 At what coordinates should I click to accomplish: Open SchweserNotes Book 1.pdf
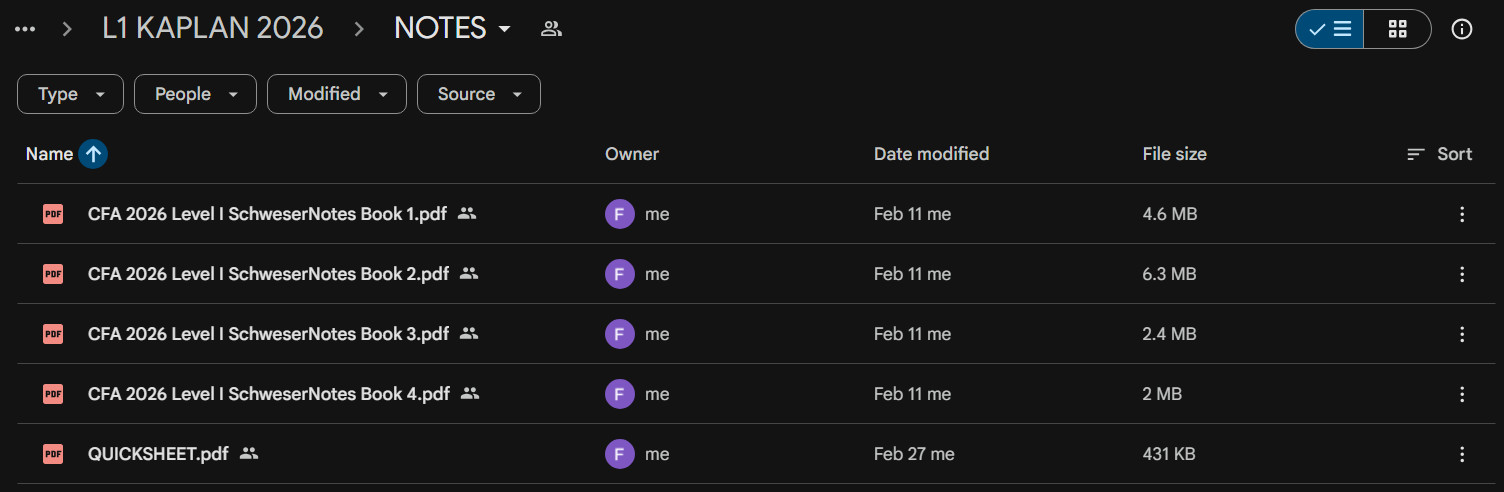point(269,214)
